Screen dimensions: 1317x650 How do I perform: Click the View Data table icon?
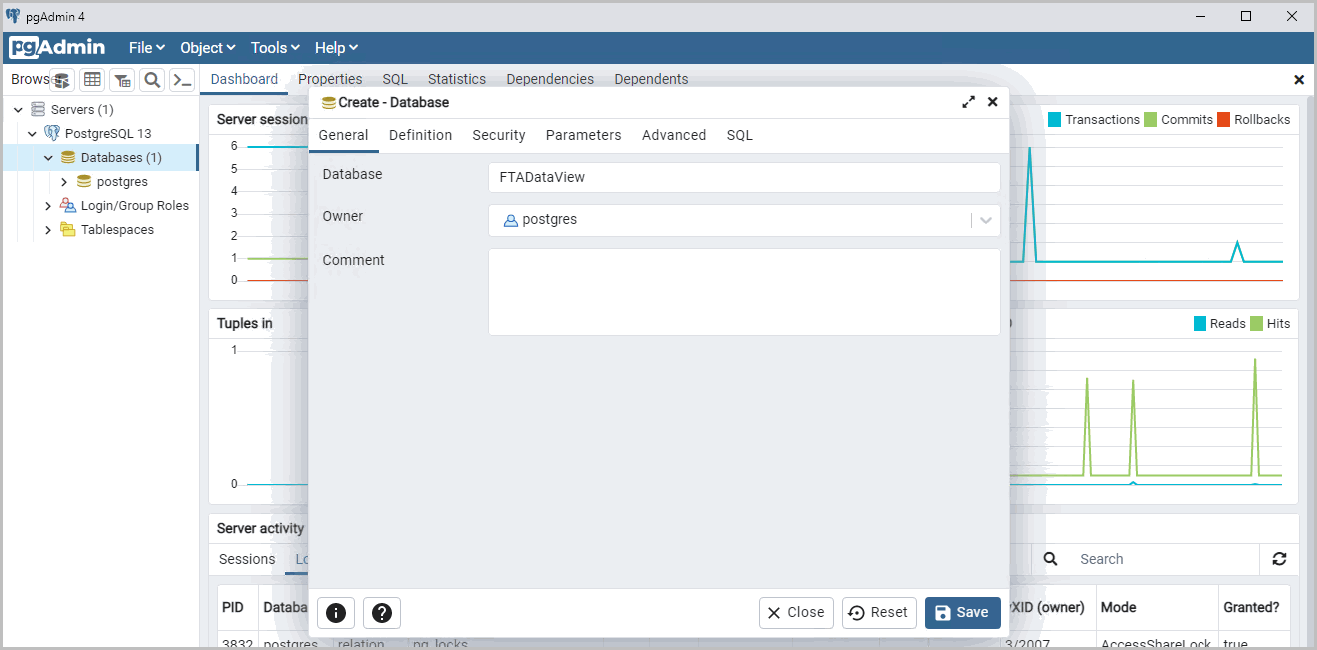coord(92,80)
